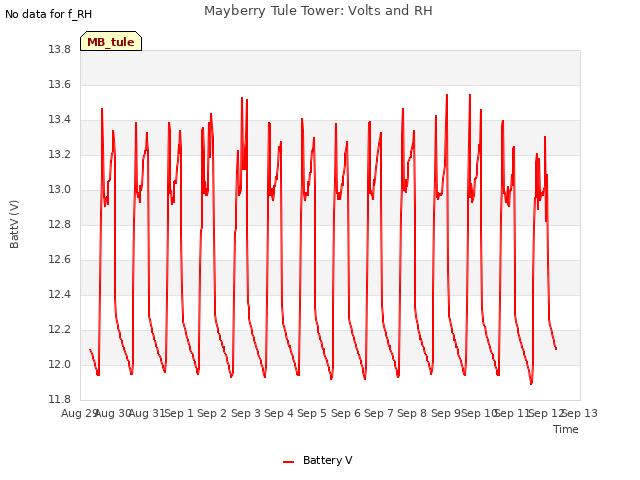Click the 'No data for f_RH' message
This screenshot has width=640, height=480.
pos(49,14)
